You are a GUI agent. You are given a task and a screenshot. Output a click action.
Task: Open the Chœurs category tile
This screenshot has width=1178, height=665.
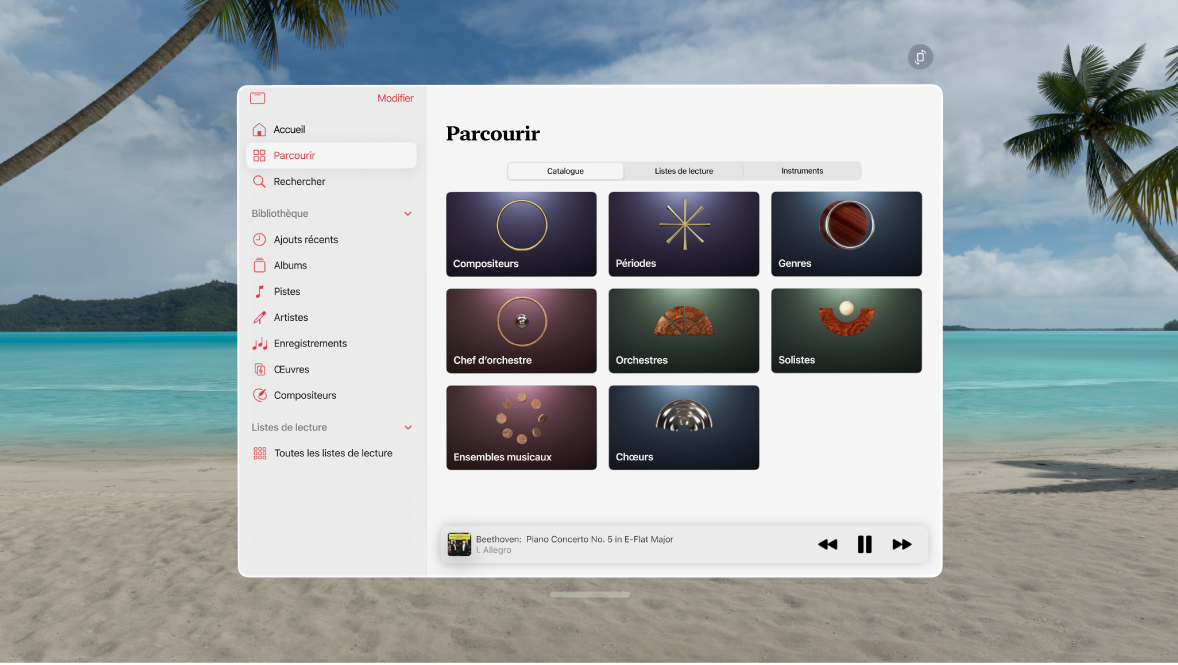click(683, 427)
